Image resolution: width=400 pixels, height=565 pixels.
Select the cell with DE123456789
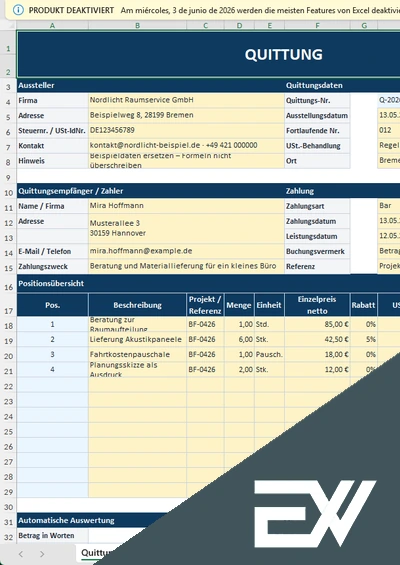click(x=186, y=130)
